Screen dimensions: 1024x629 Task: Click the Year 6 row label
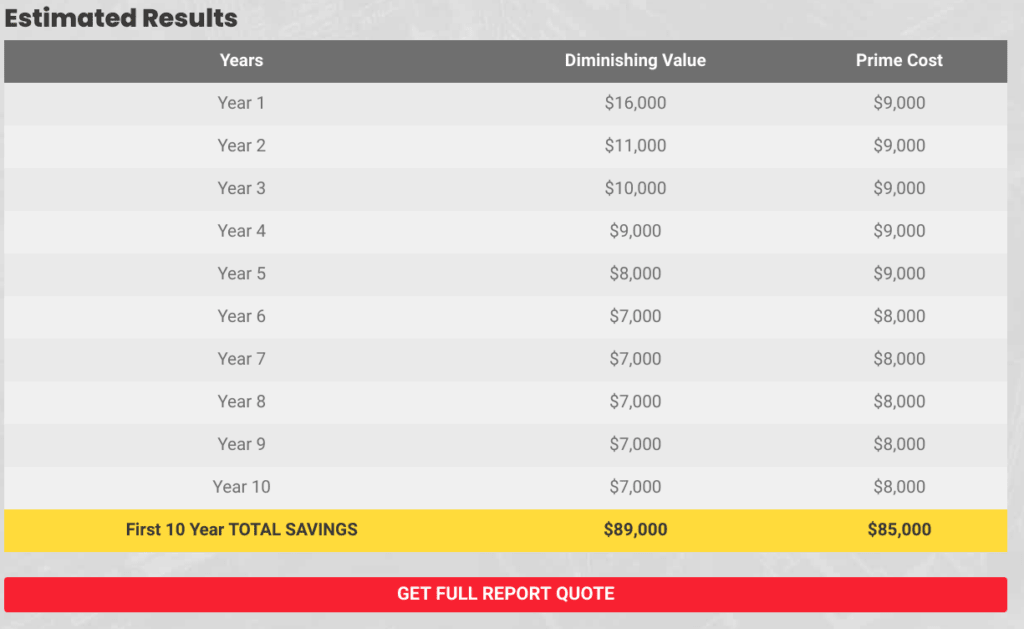coord(241,316)
